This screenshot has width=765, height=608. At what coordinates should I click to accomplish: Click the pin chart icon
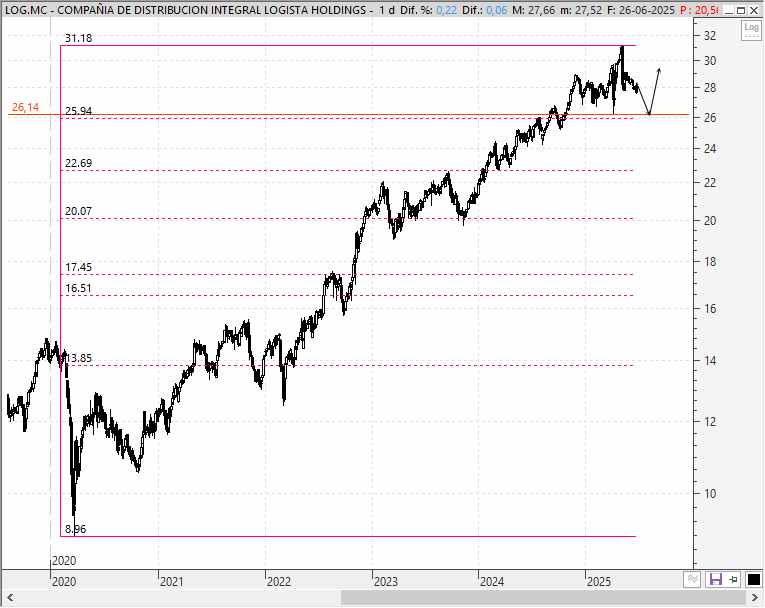(x=733, y=579)
